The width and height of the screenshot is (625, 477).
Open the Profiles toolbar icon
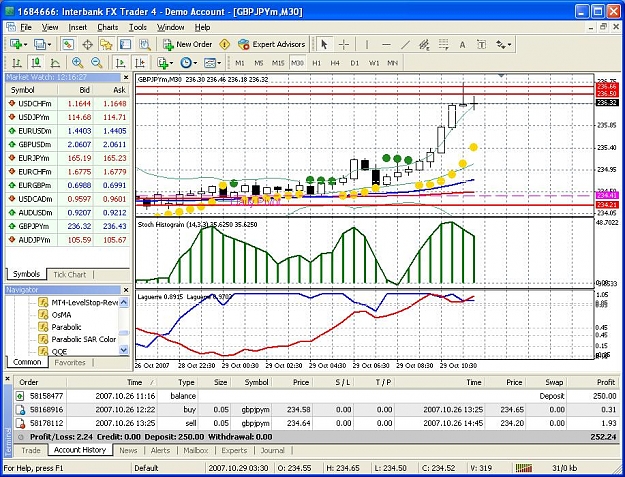pos(42,44)
